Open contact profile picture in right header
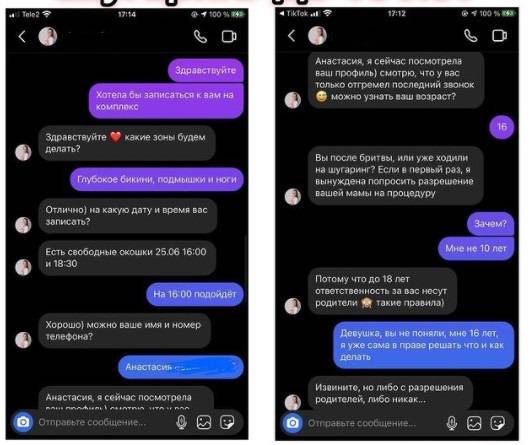531x445 pixels. tap(317, 35)
